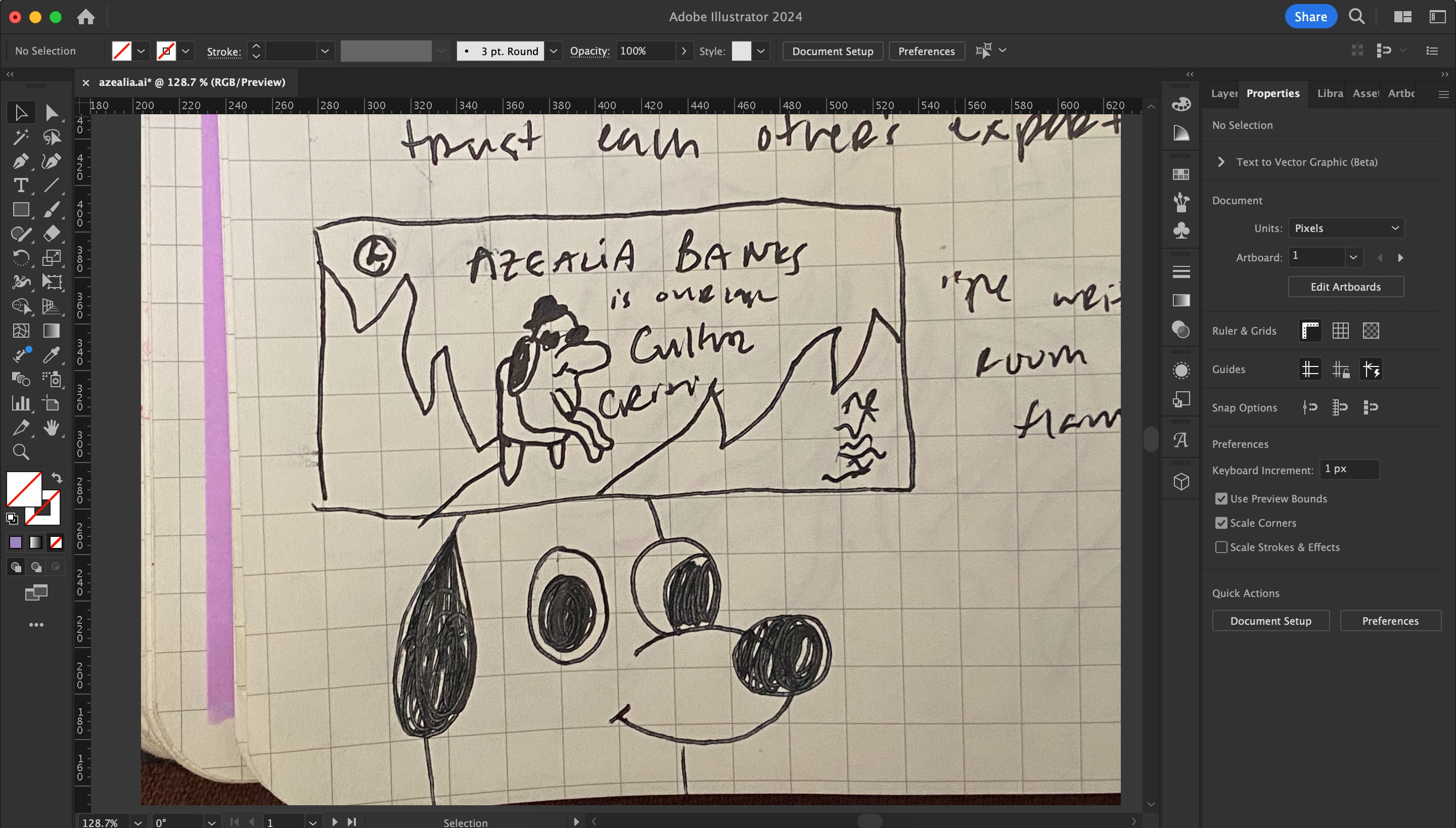Select the Eyedropper tool
The width and height of the screenshot is (1456, 828).
click(51, 355)
